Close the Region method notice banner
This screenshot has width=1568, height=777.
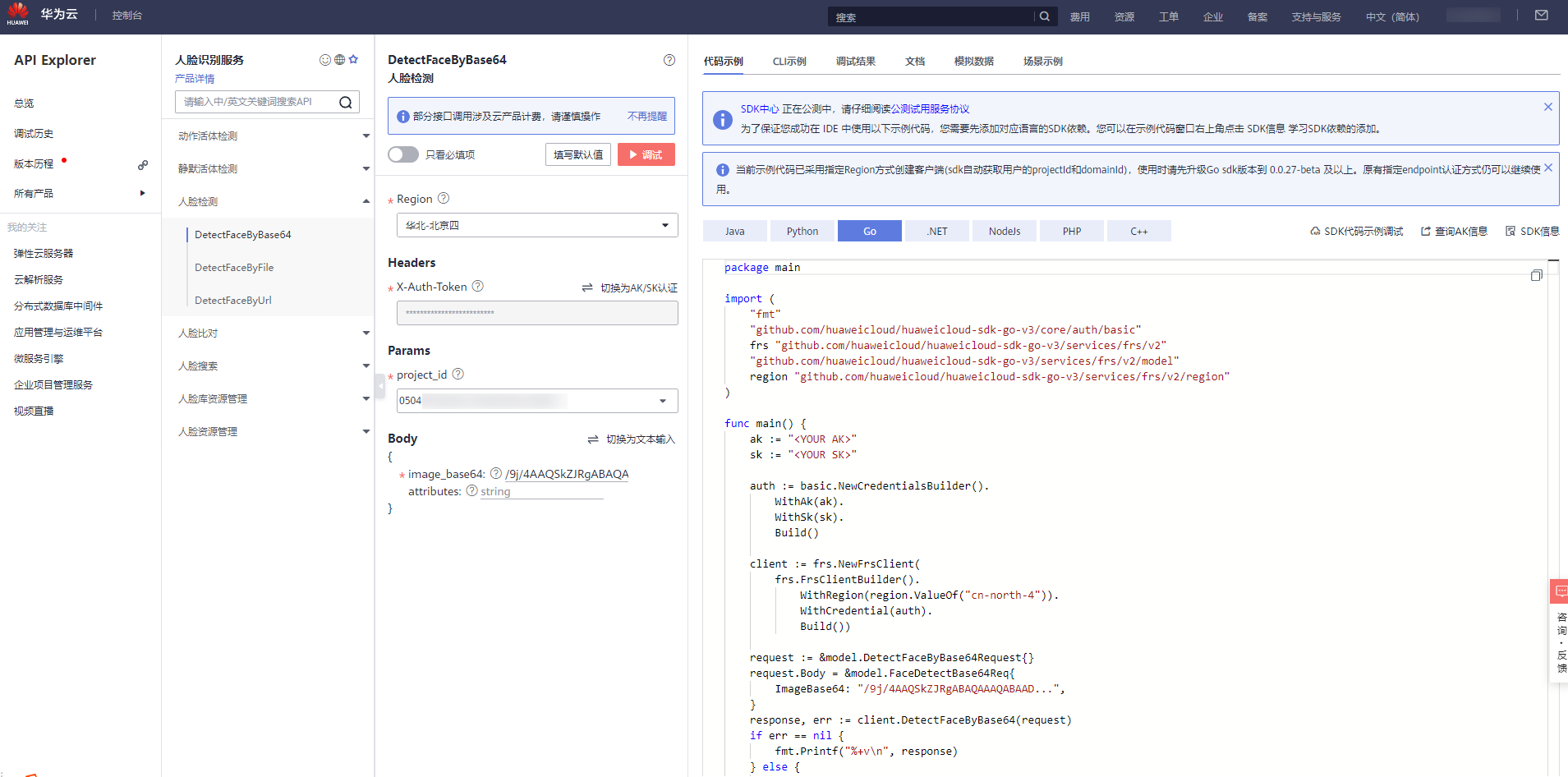click(1547, 168)
